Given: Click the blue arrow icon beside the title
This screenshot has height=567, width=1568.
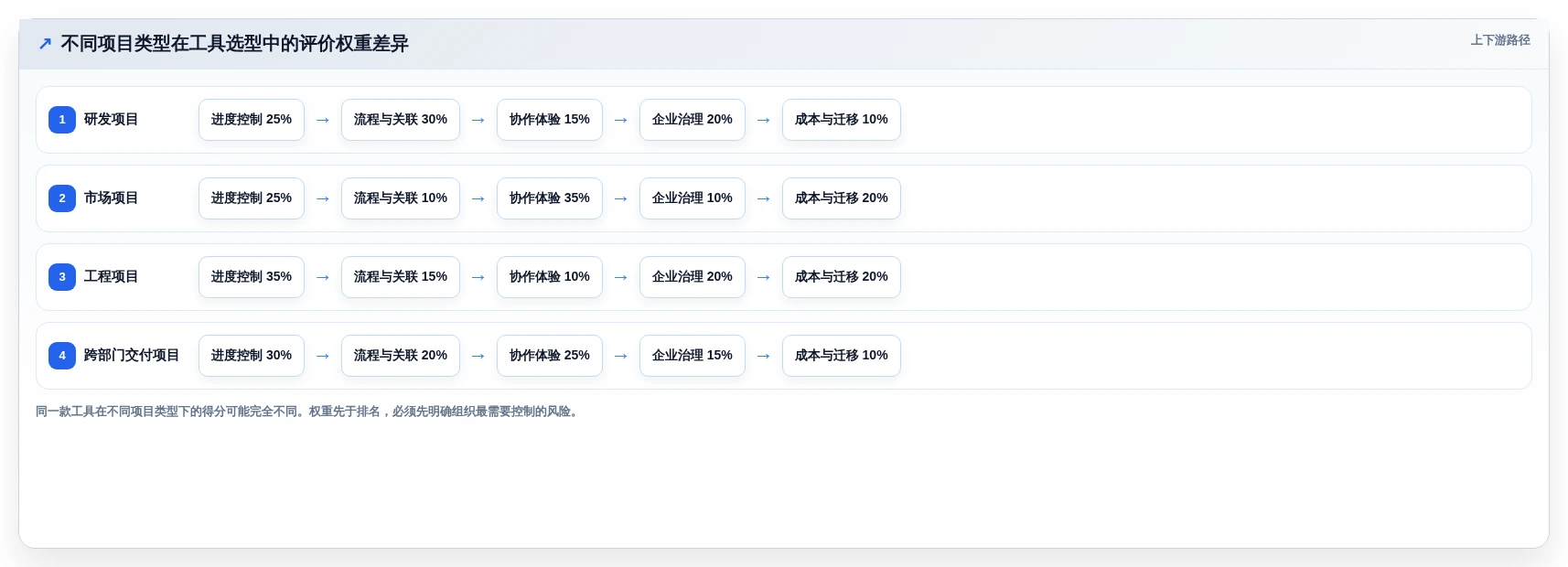Looking at the screenshot, I should (x=45, y=44).
